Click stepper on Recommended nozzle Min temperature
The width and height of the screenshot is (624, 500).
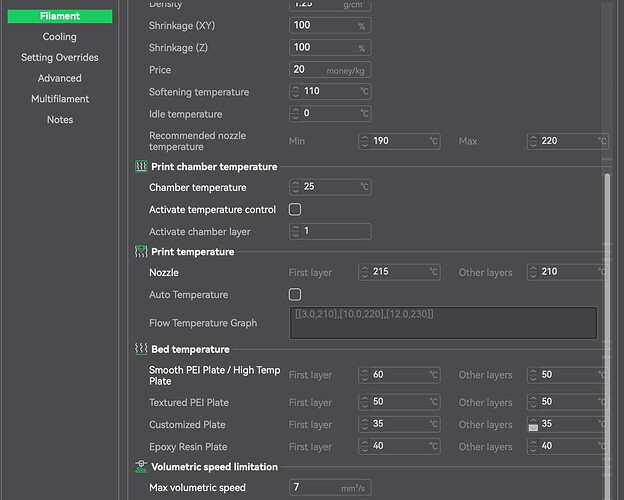(365, 141)
